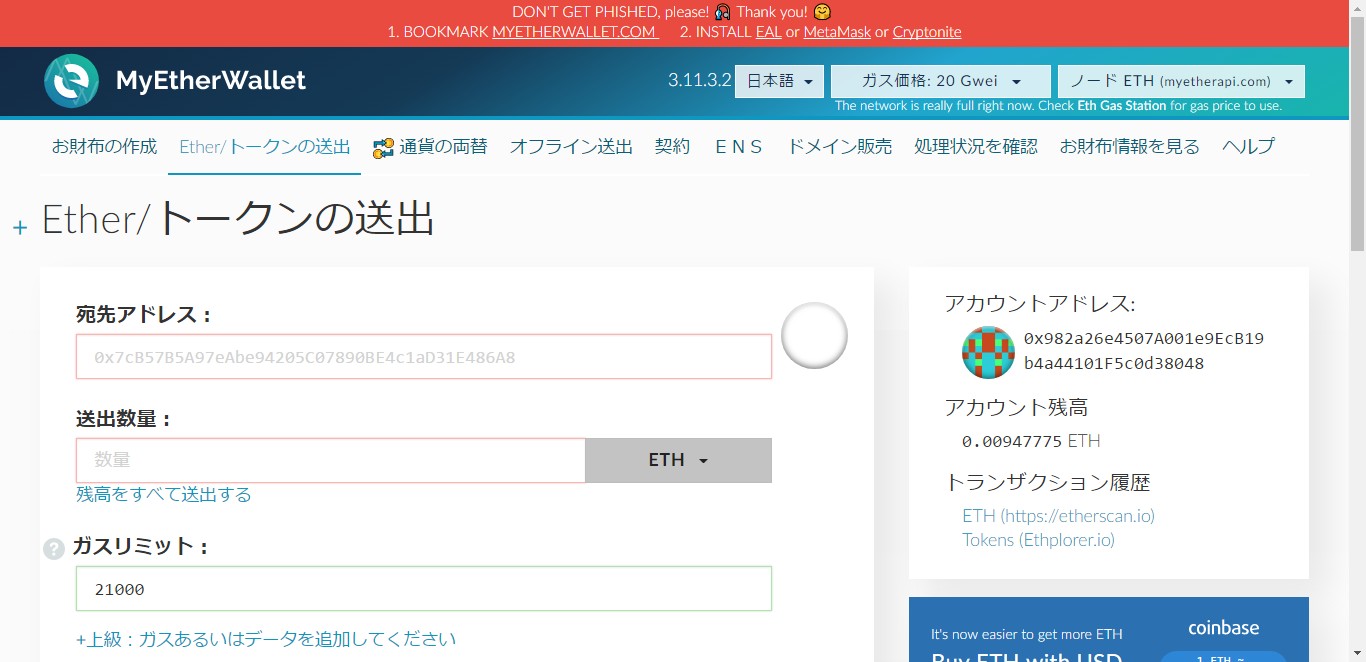The image size is (1366, 662).
Task: Go to the ドメイン販売 tab
Action: 840,147
